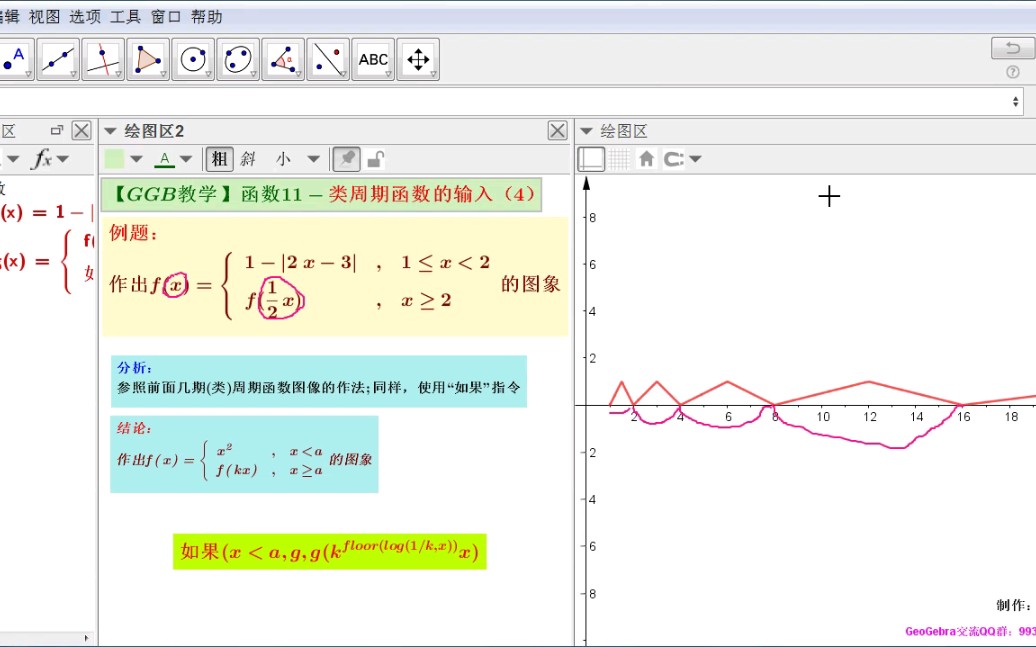The width and height of the screenshot is (1036, 647).
Task: Select the Angle measurement tool
Action: [282, 59]
